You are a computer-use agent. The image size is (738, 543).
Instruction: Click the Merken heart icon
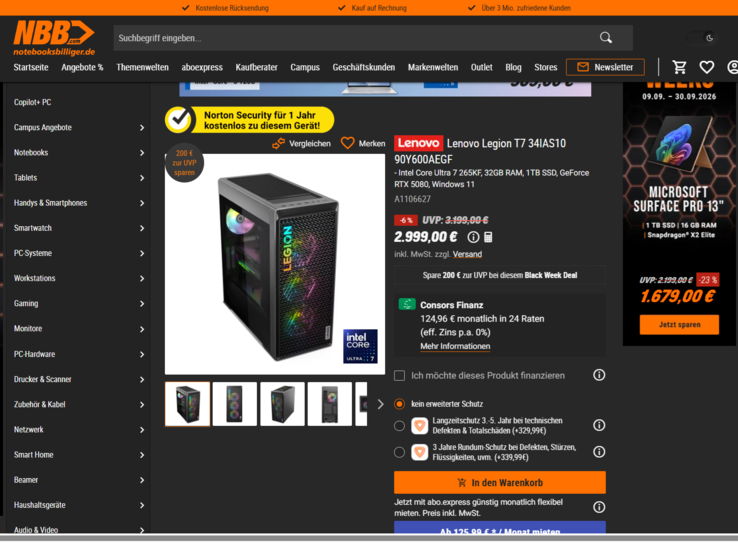pos(347,143)
